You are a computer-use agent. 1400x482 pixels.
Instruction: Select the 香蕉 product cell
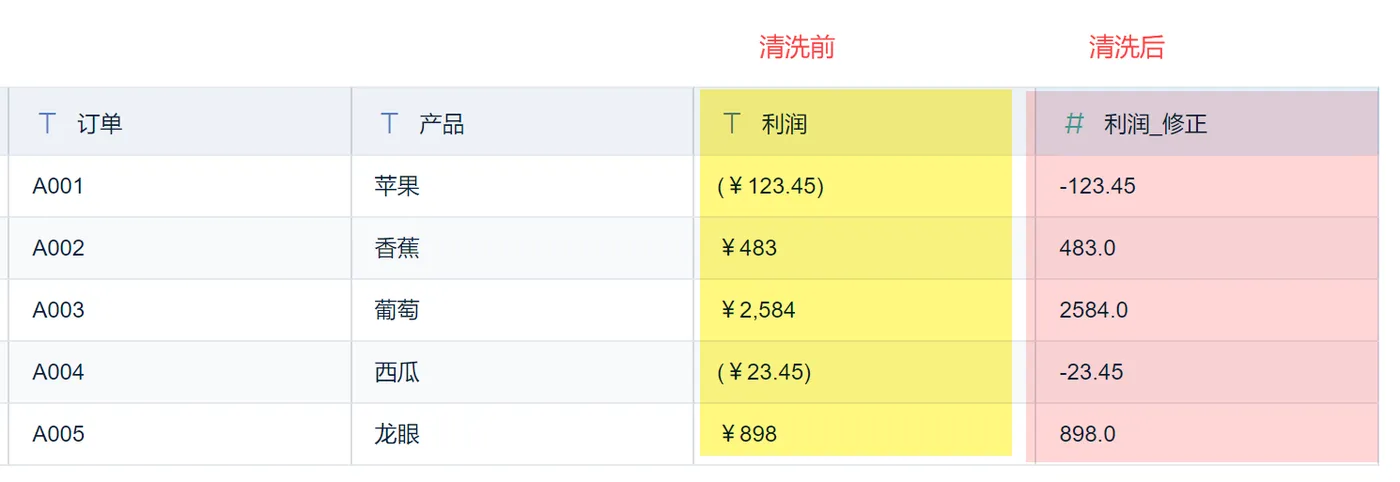[397, 248]
